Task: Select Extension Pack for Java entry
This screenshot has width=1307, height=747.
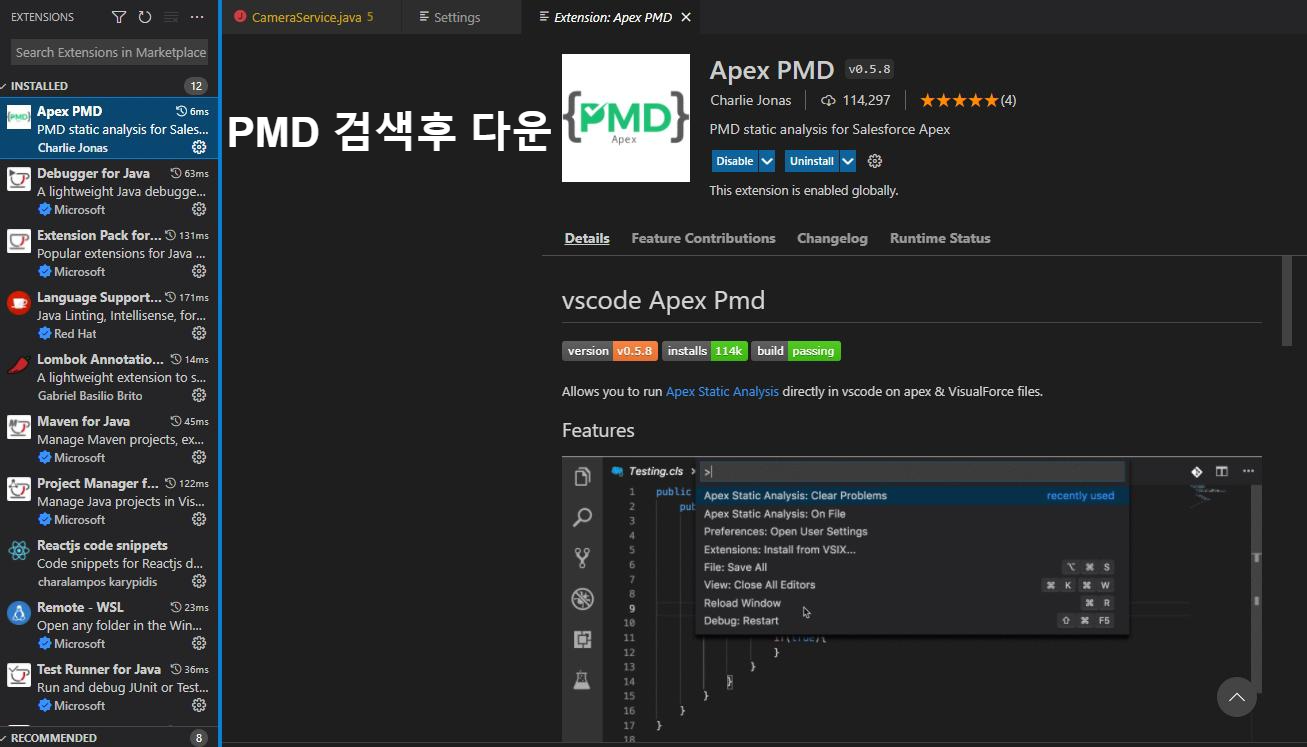Action: click(x=109, y=253)
